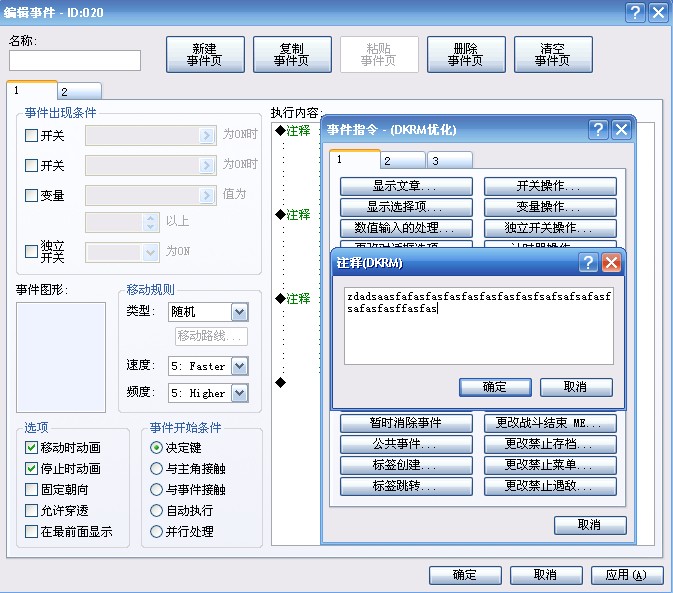The height and width of the screenshot is (593, 673).
Task: Click the help icon in 注释(DKRM) dialog
Action: [588, 262]
